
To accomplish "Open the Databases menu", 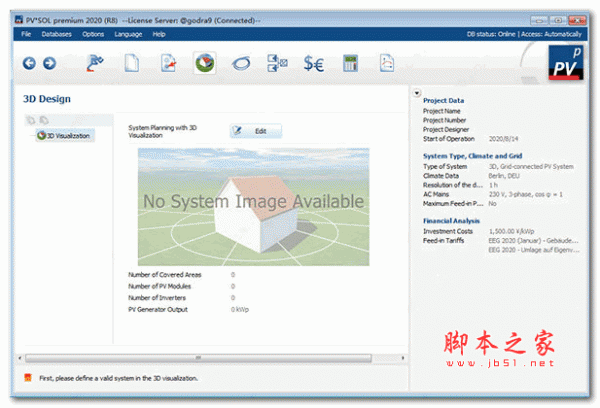I will point(57,34).
